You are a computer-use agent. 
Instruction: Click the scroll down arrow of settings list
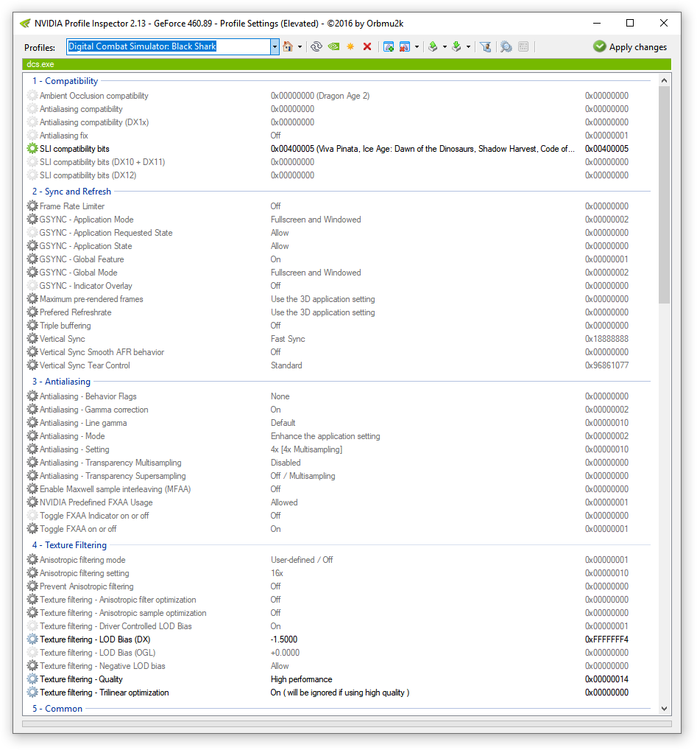[664, 708]
